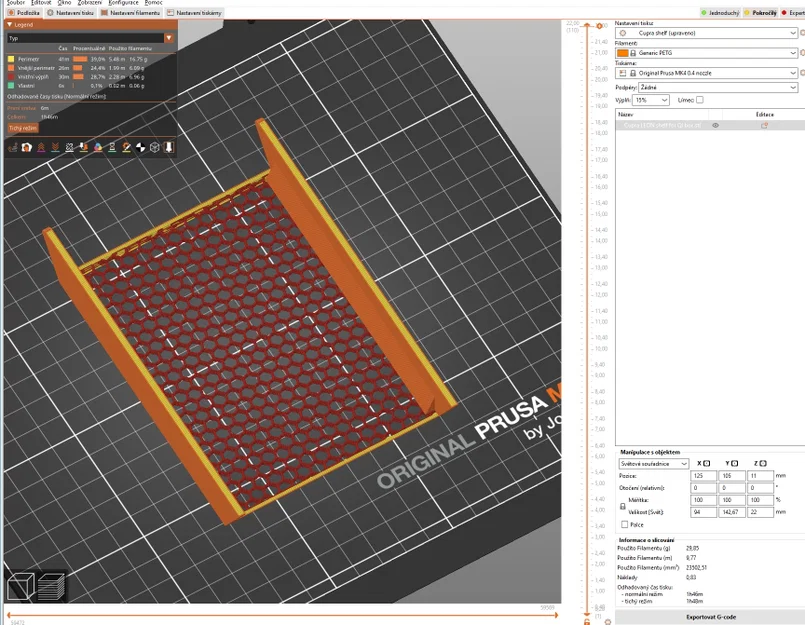805x625 pixels.
Task: Open Original Prusa MK4 printer dropdown
Action: [x=706, y=73]
